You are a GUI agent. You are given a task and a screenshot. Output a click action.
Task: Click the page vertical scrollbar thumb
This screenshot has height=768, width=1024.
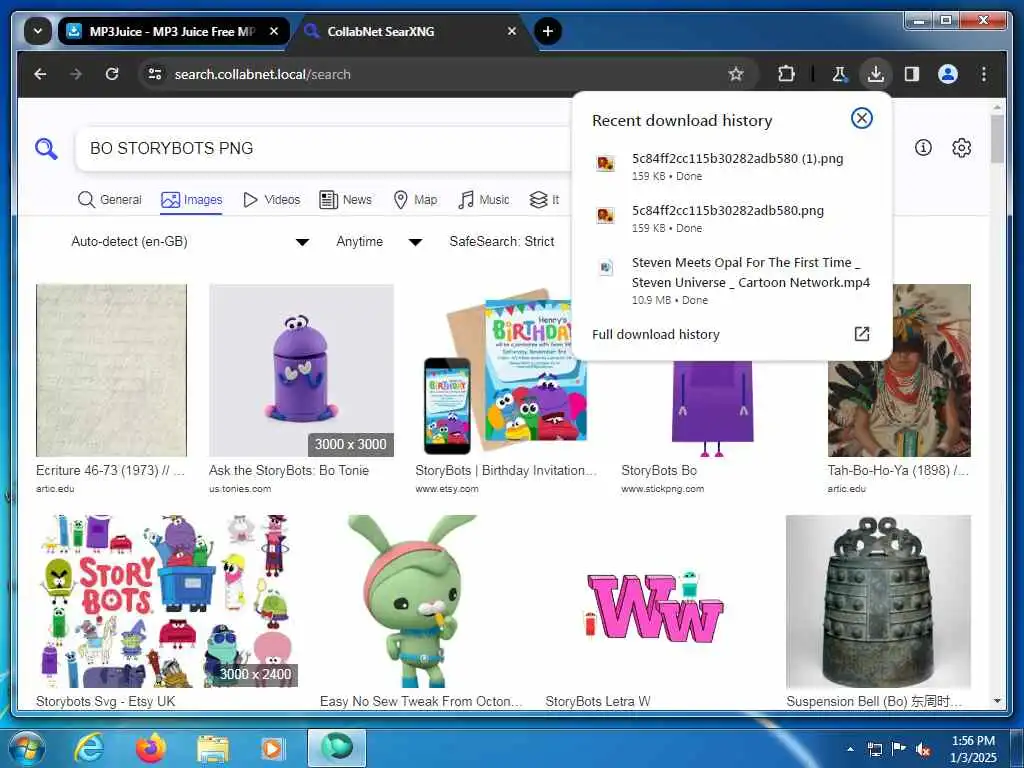coord(997,138)
